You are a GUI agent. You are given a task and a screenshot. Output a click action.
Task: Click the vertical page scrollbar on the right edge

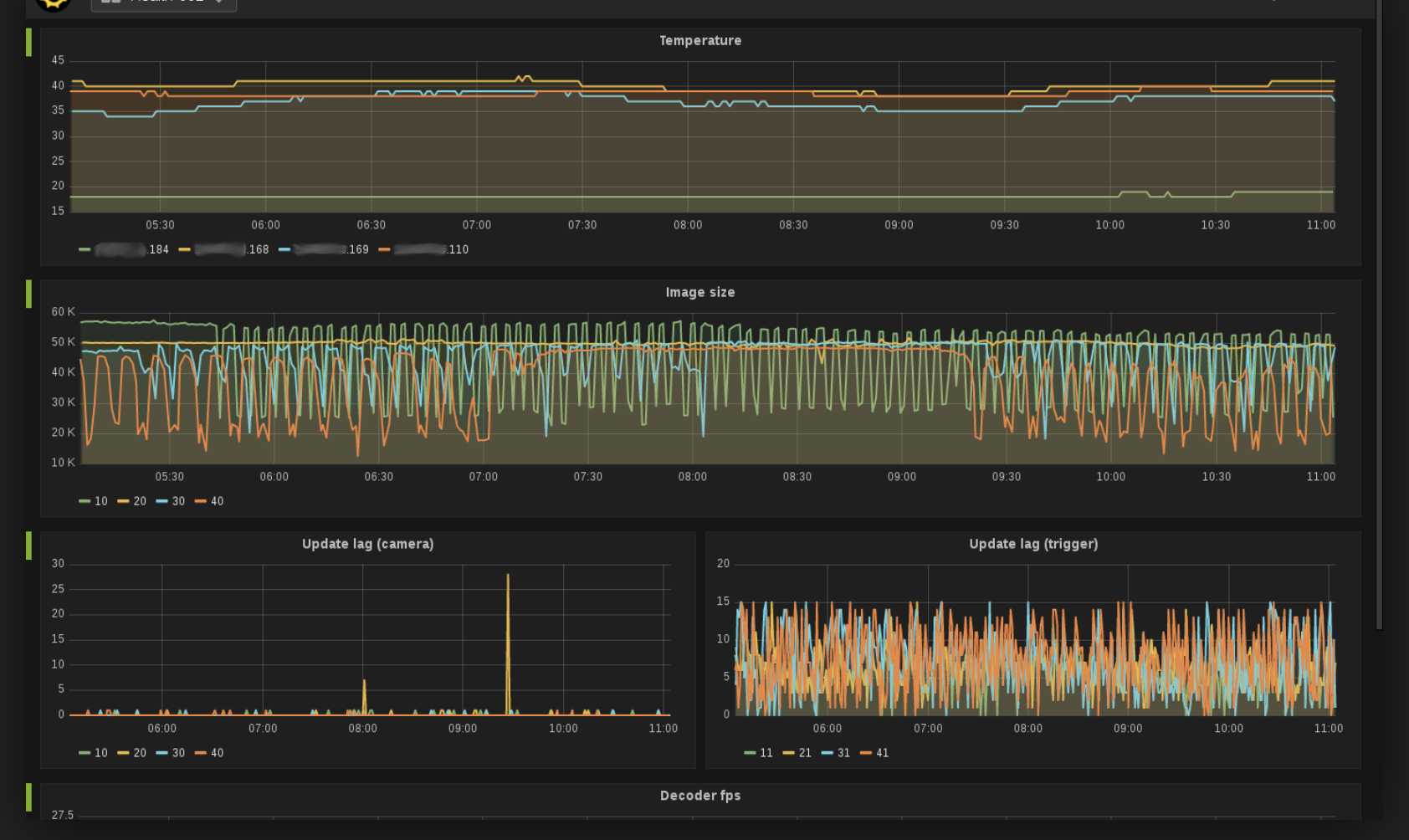coord(1379,314)
